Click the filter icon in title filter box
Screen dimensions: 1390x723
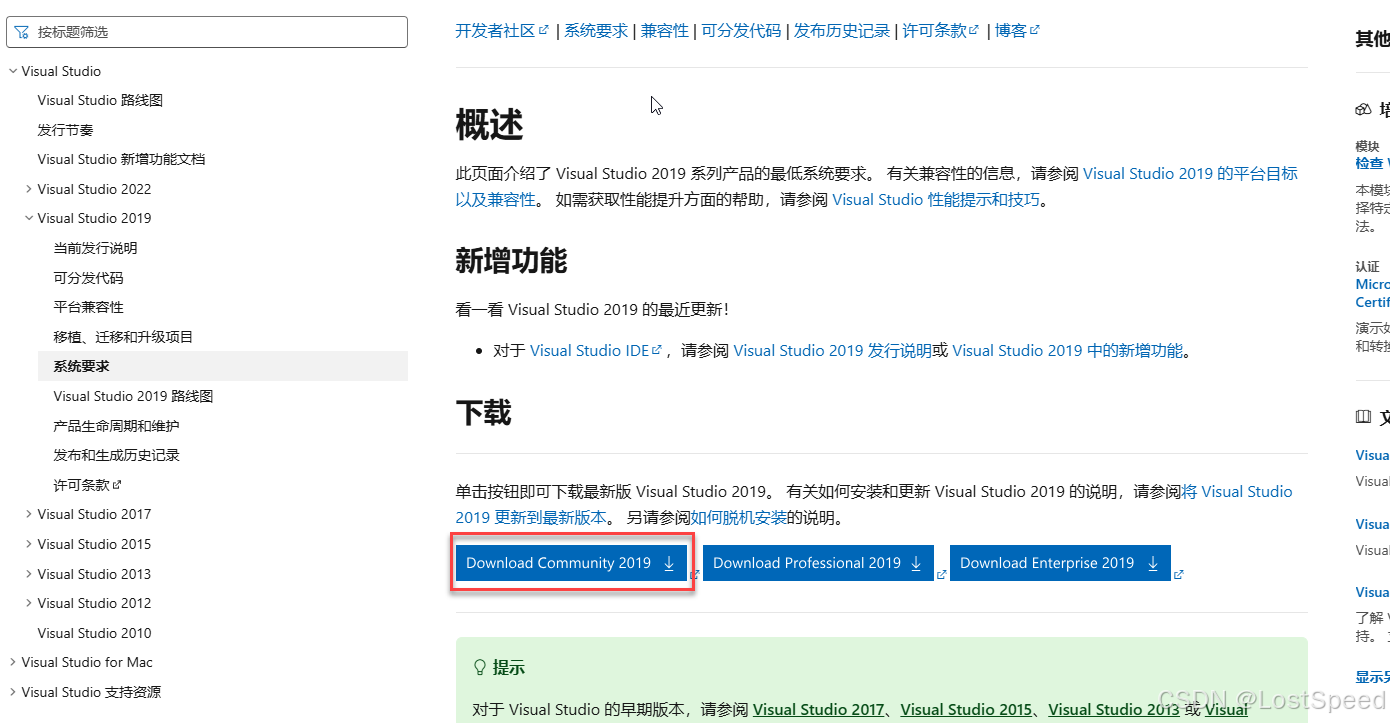22,32
